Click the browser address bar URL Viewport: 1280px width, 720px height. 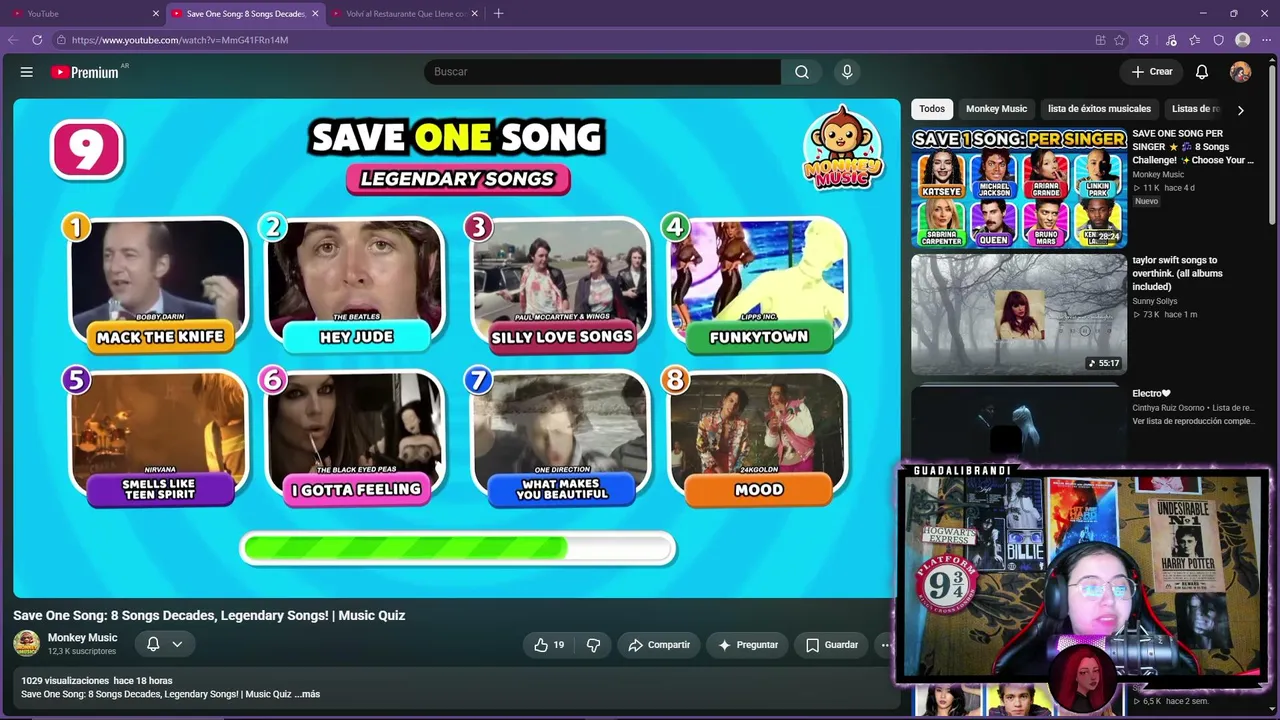(180, 40)
